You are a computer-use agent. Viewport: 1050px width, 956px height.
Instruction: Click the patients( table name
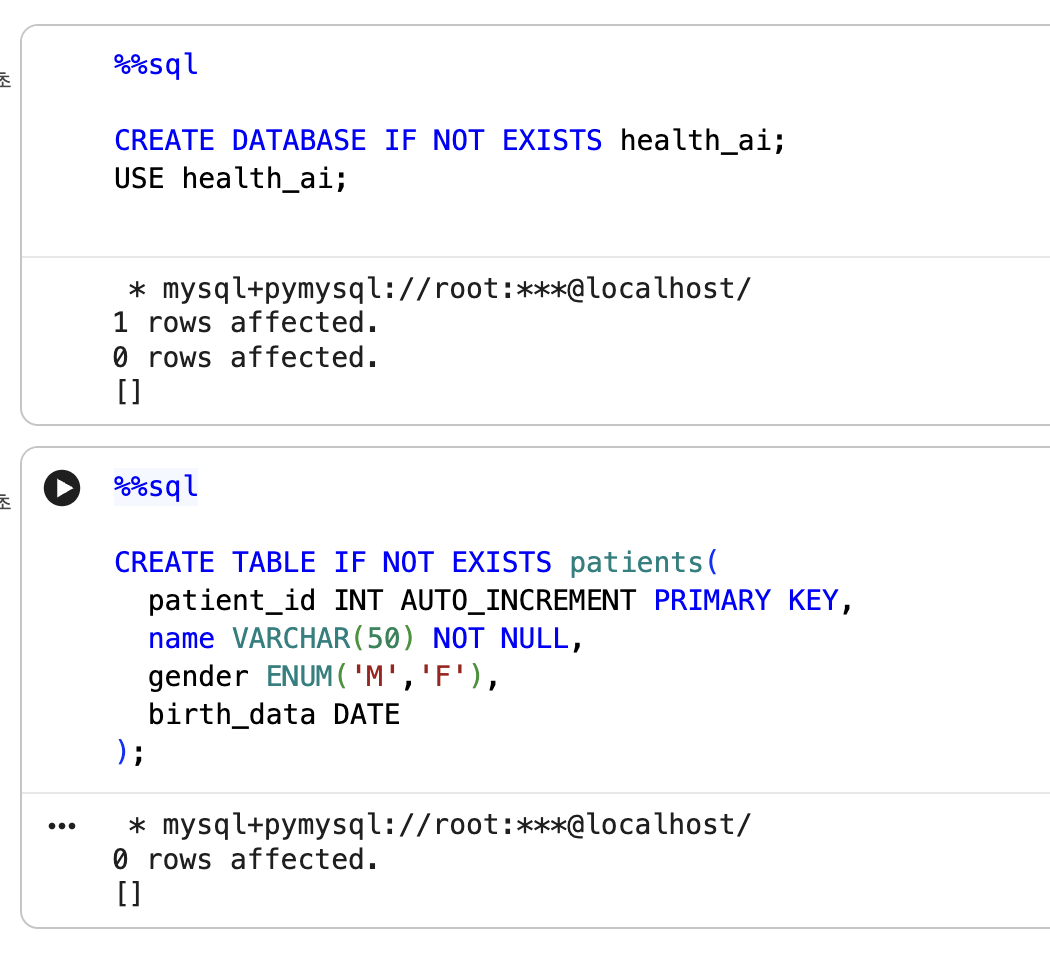[644, 562]
